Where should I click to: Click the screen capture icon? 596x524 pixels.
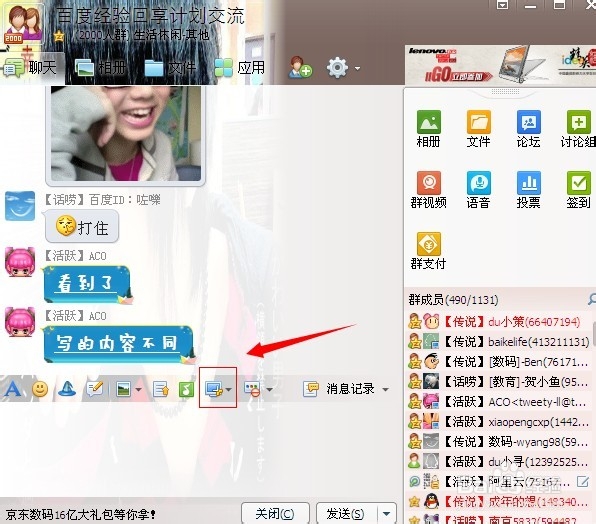(x=214, y=389)
